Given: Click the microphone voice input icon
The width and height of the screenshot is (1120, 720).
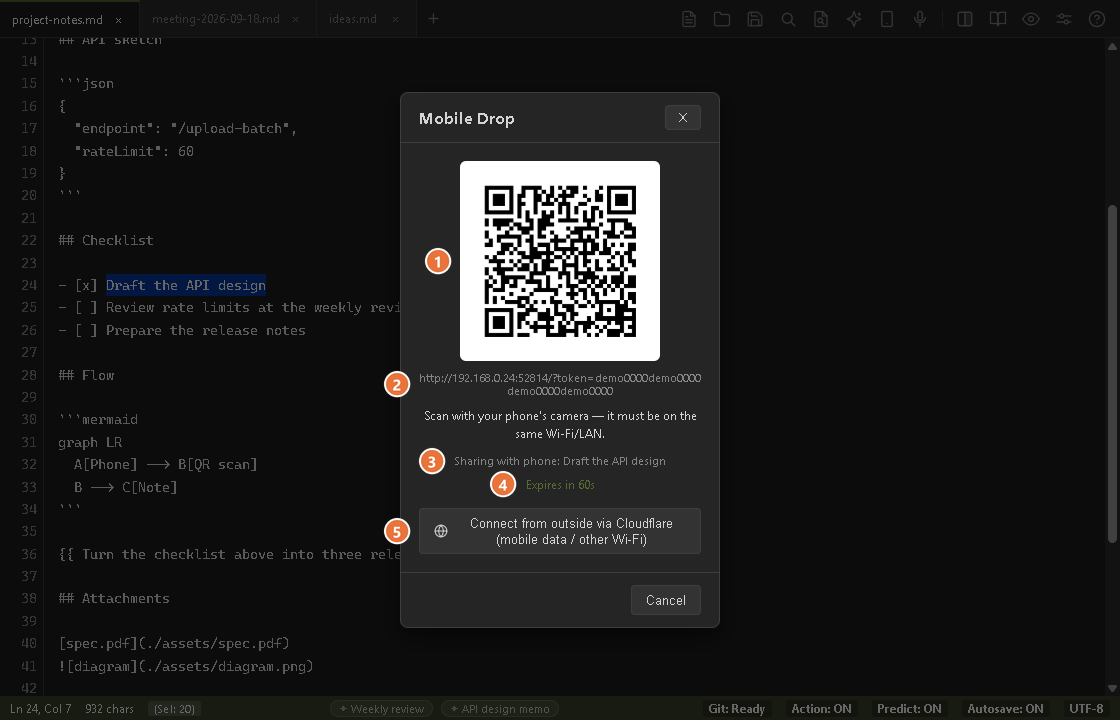Looking at the screenshot, I should click(x=920, y=19).
